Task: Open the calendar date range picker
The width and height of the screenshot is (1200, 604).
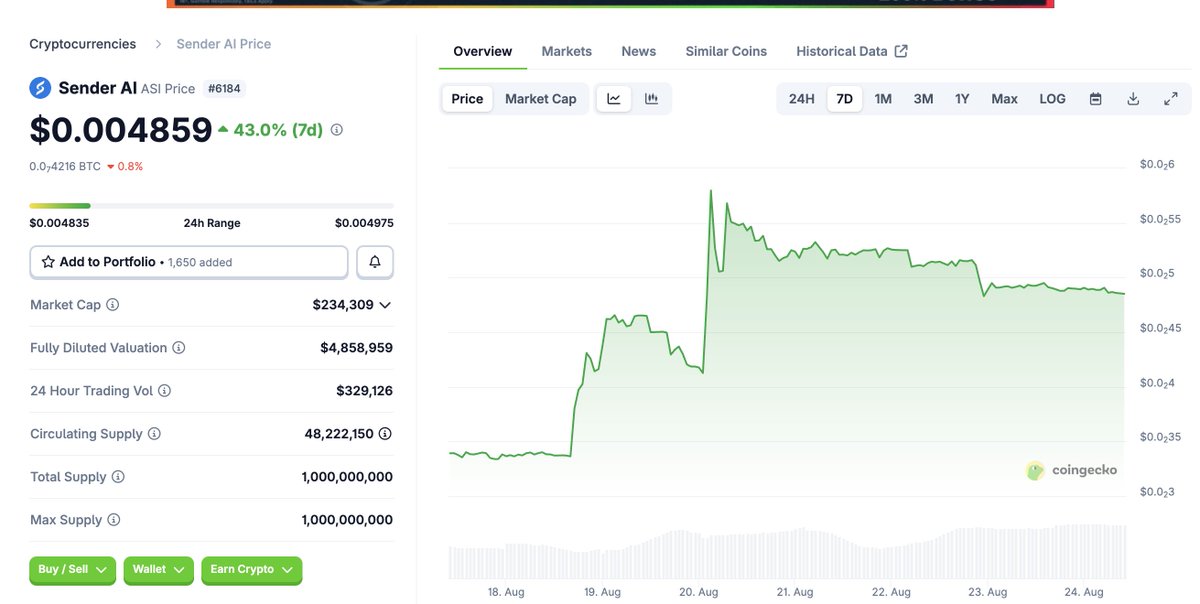Action: click(x=1096, y=99)
